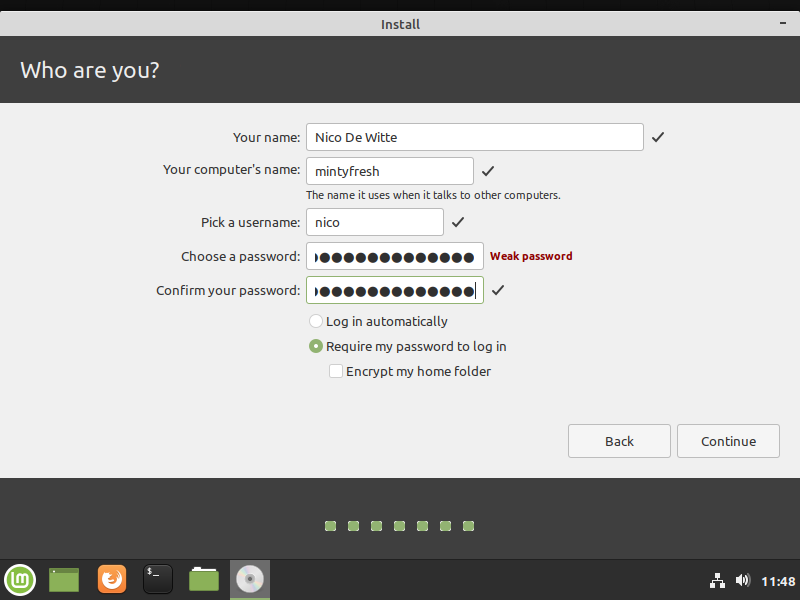
Task: Open the Terminal from the taskbar
Action: pyautogui.click(x=158, y=580)
